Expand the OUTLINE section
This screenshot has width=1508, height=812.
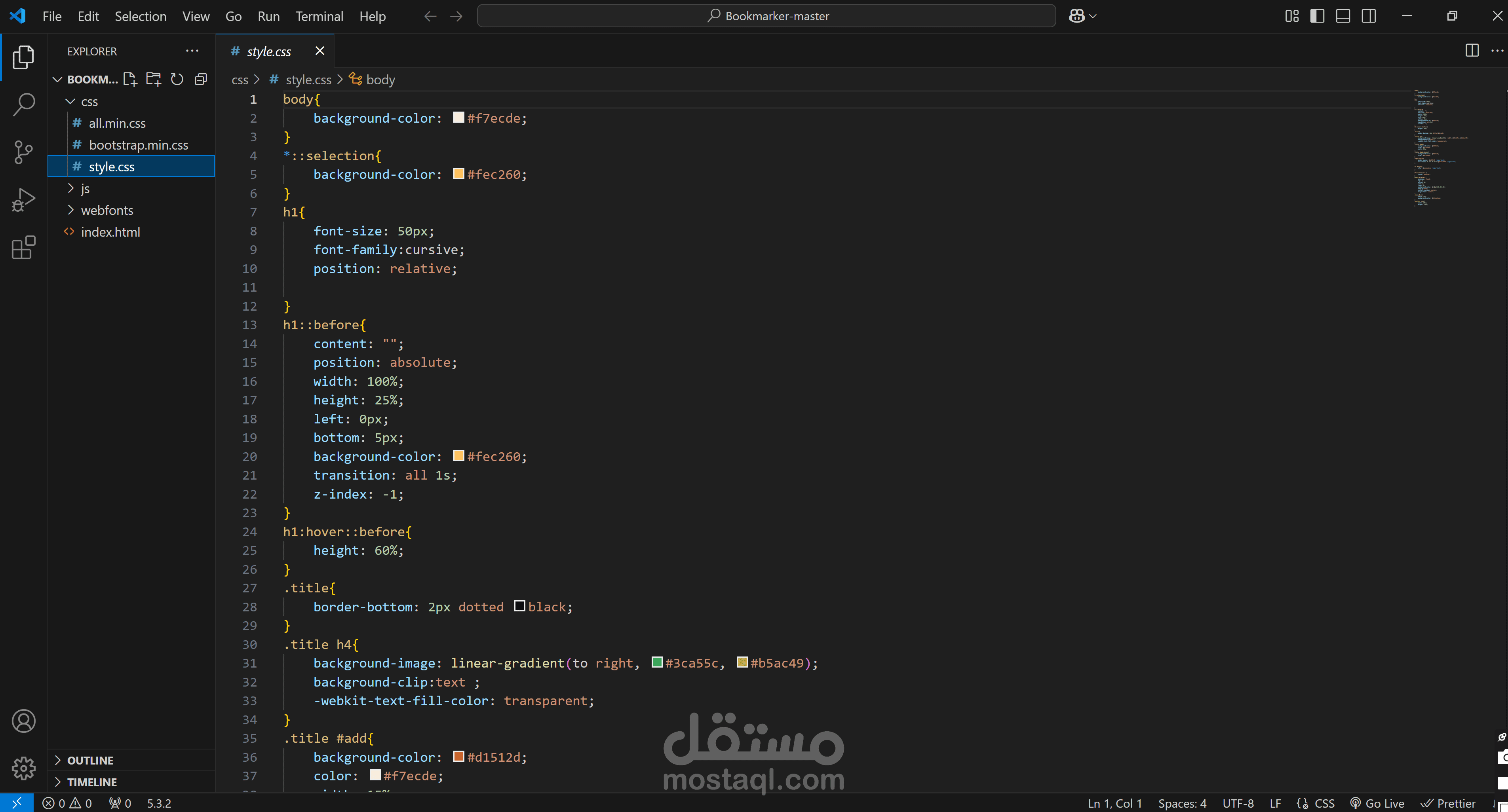(90, 760)
